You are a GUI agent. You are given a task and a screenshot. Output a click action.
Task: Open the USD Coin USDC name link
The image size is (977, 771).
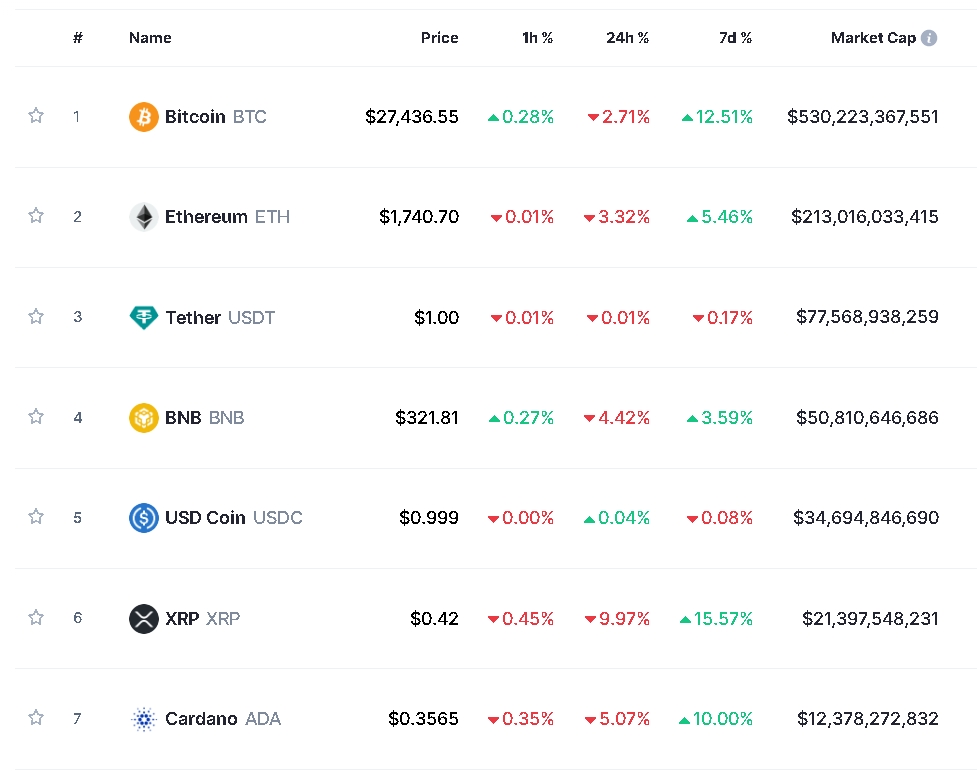click(233, 517)
